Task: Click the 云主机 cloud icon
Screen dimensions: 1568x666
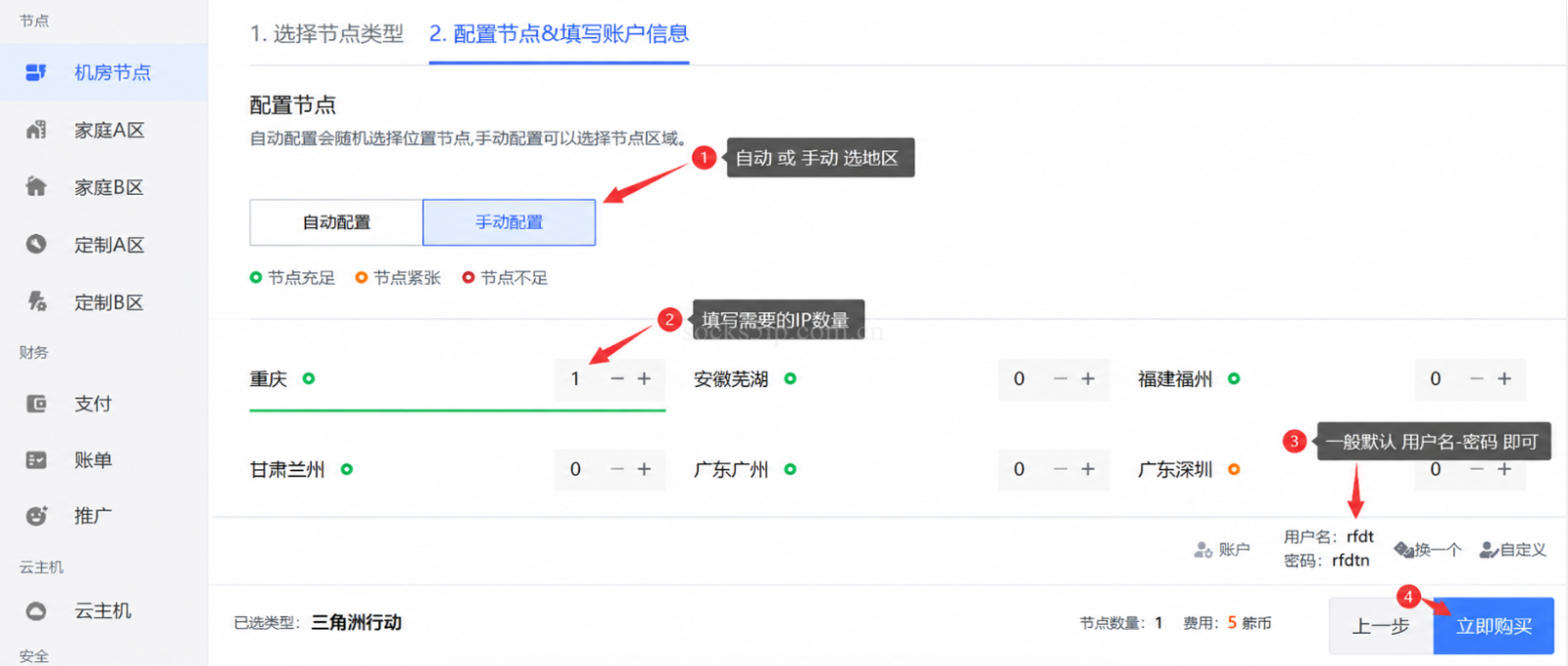Action: [x=36, y=611]
